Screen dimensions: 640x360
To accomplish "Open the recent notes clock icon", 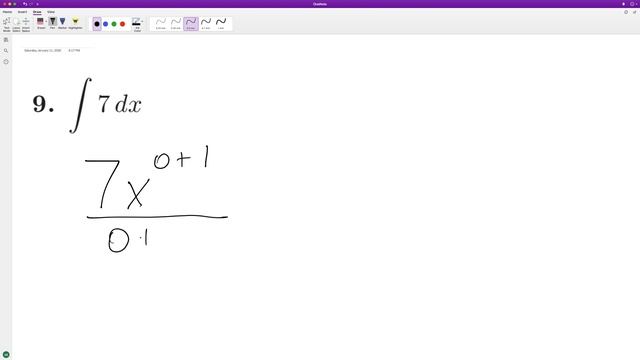I will 6,62.
